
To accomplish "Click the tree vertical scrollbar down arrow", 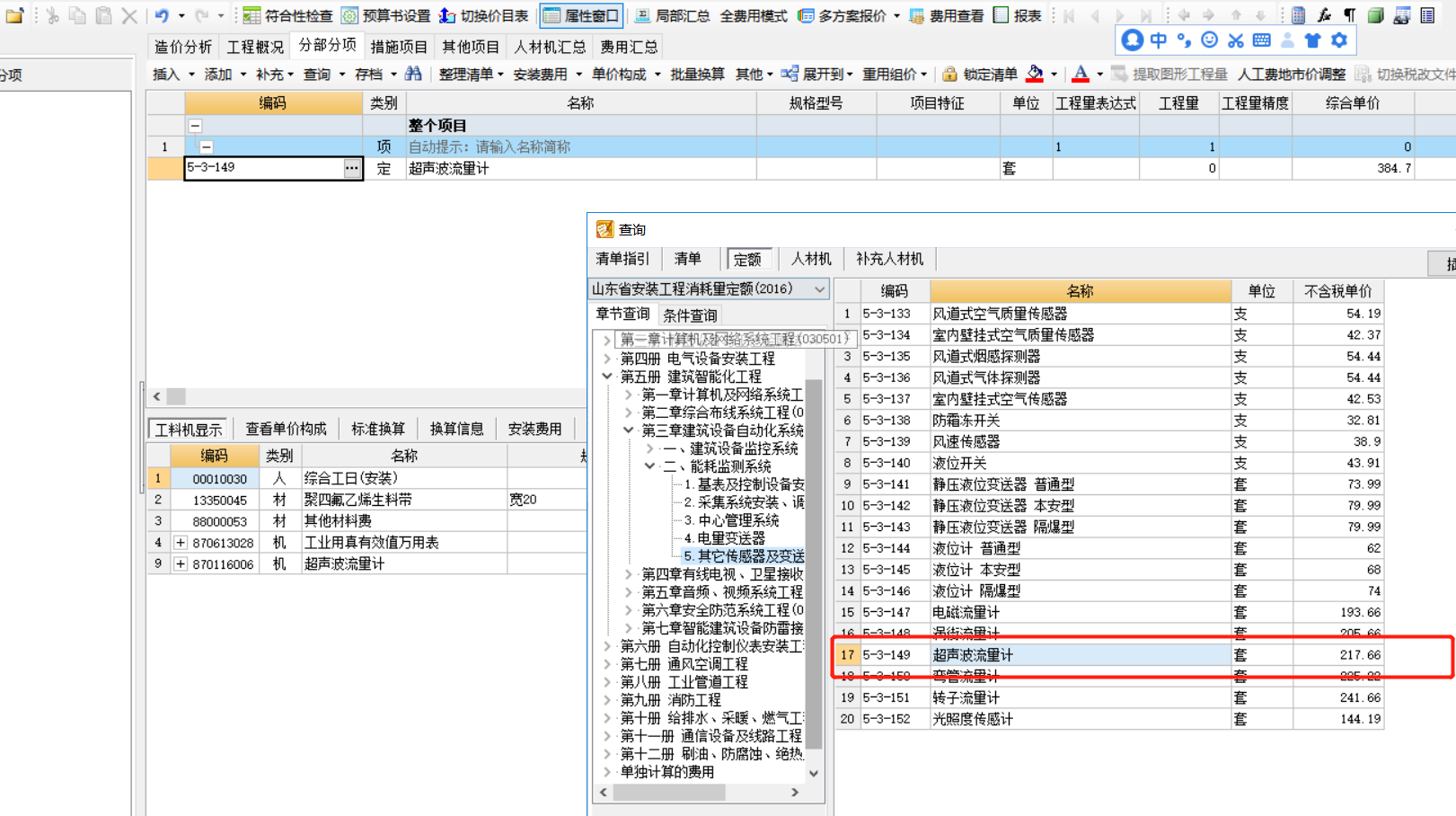I will pos(814,774).
